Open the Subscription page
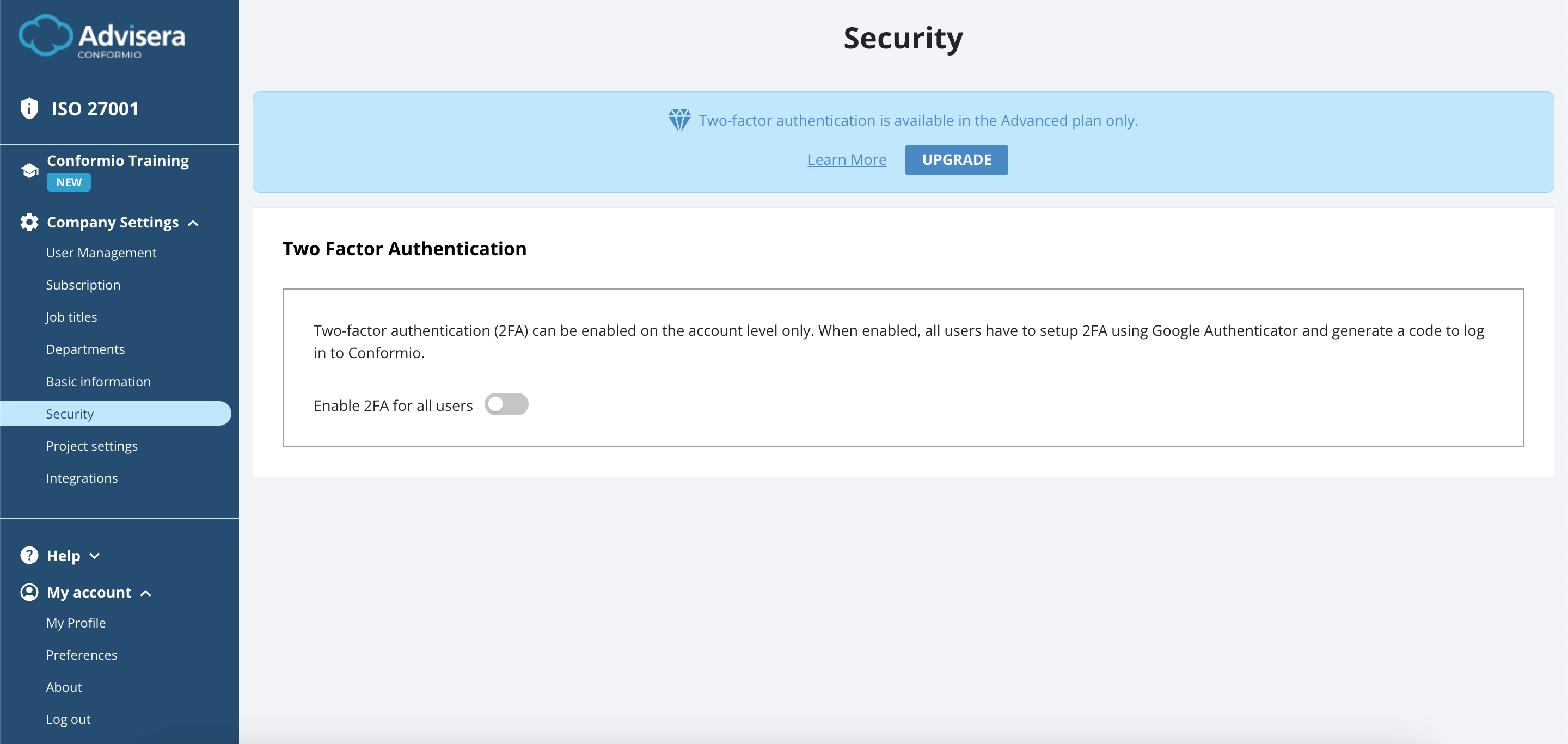Screen dimensions: 1568x744 (83, 284)
